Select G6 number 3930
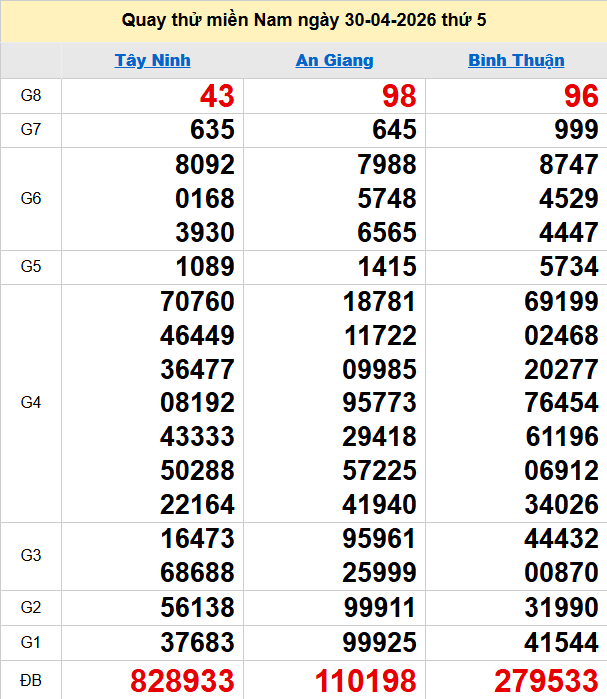 click(205, 232)
